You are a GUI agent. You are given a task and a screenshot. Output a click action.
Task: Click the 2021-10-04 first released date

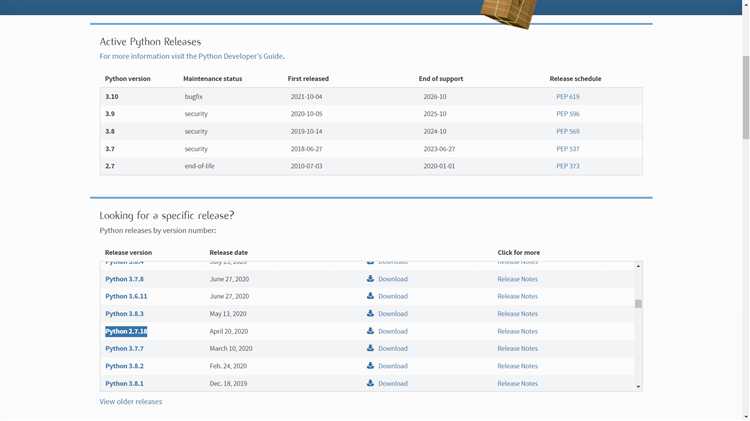[x=307, y=97]
